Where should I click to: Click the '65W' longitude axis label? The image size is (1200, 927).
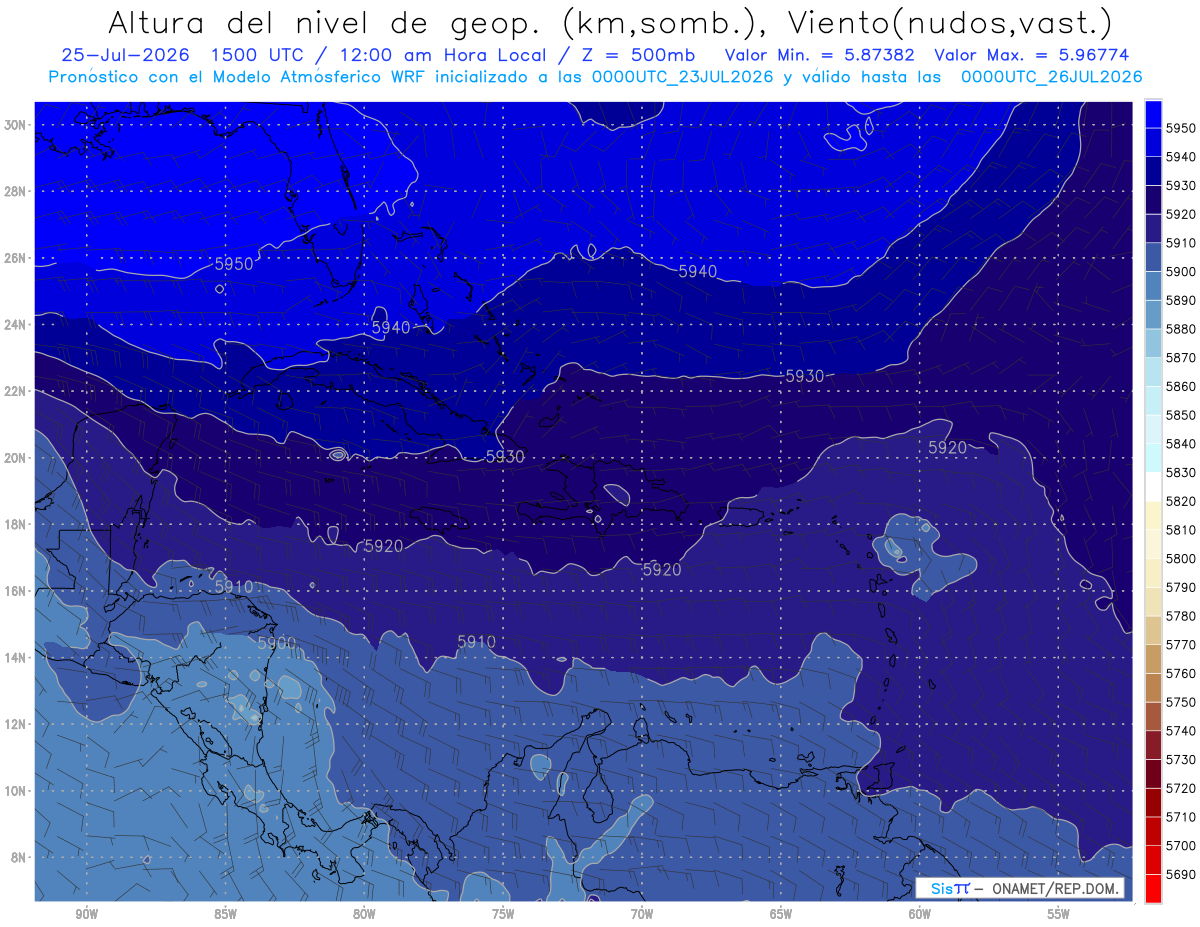pyautogui.click(x=781, y=914)
